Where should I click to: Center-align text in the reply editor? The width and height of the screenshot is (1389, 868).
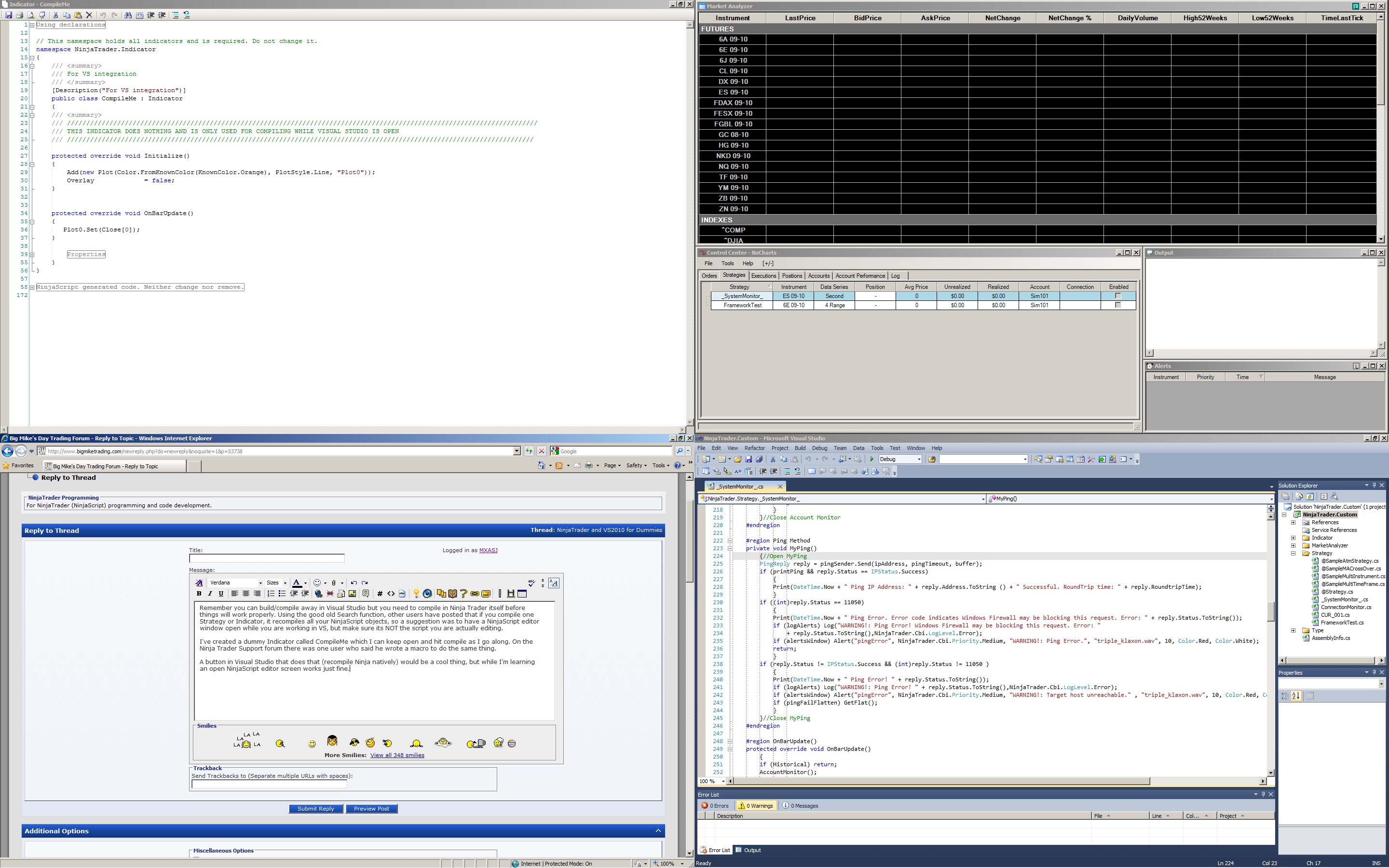tap(245, 594)
